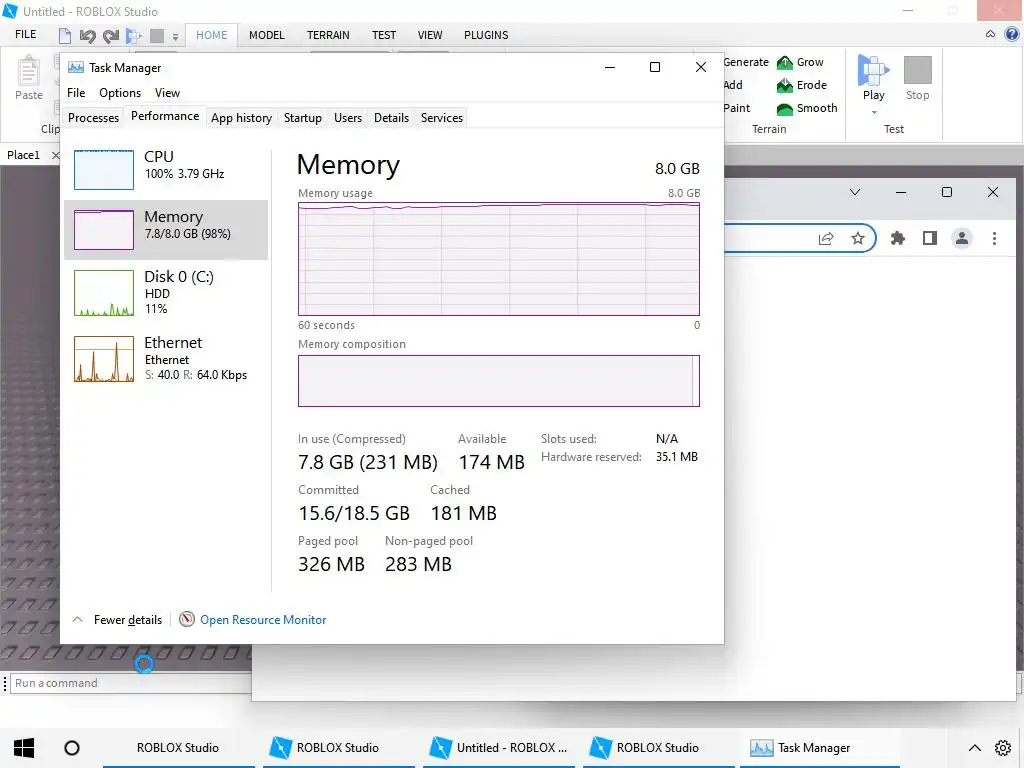This screenshot has height=768, width=1024.
Task: Switch to the MODEL ribbon tab
Action: (266, 35)
